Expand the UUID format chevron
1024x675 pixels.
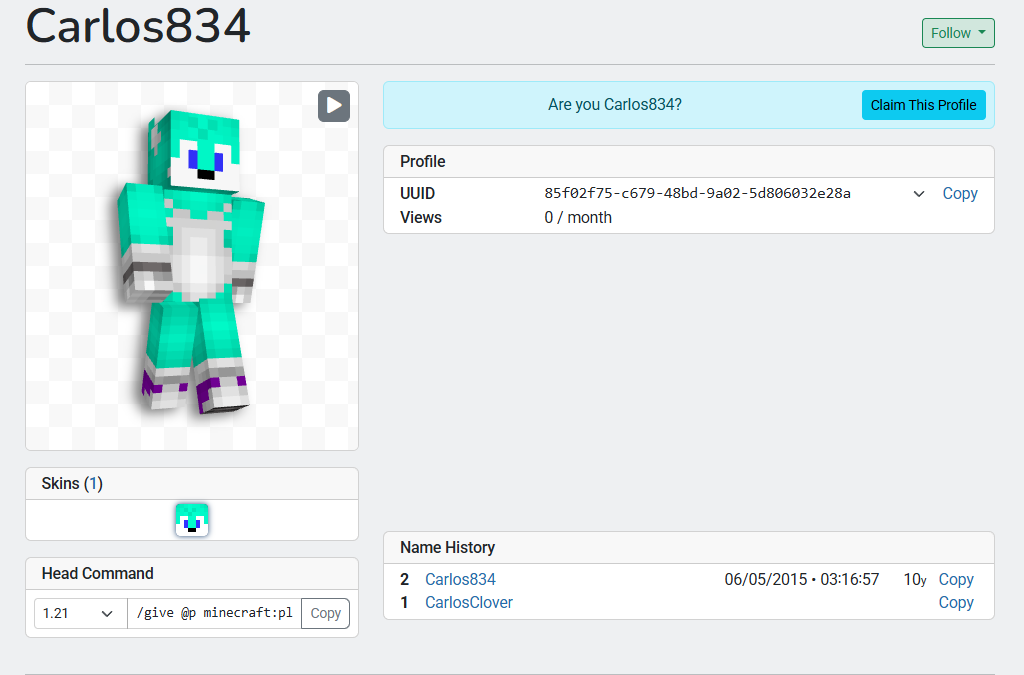pos(919,194)
